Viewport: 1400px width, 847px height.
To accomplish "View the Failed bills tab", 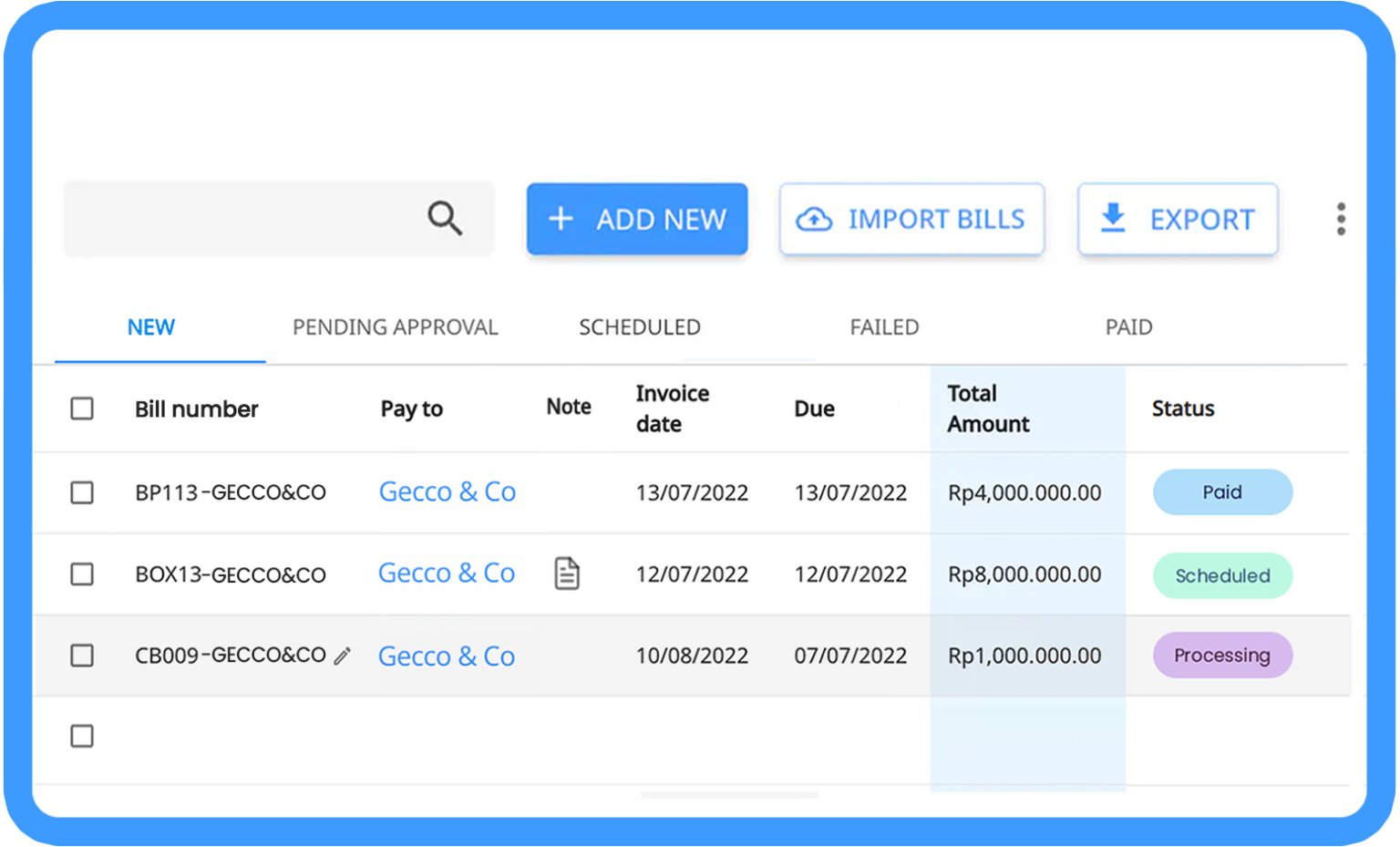I will coord(884,327).
